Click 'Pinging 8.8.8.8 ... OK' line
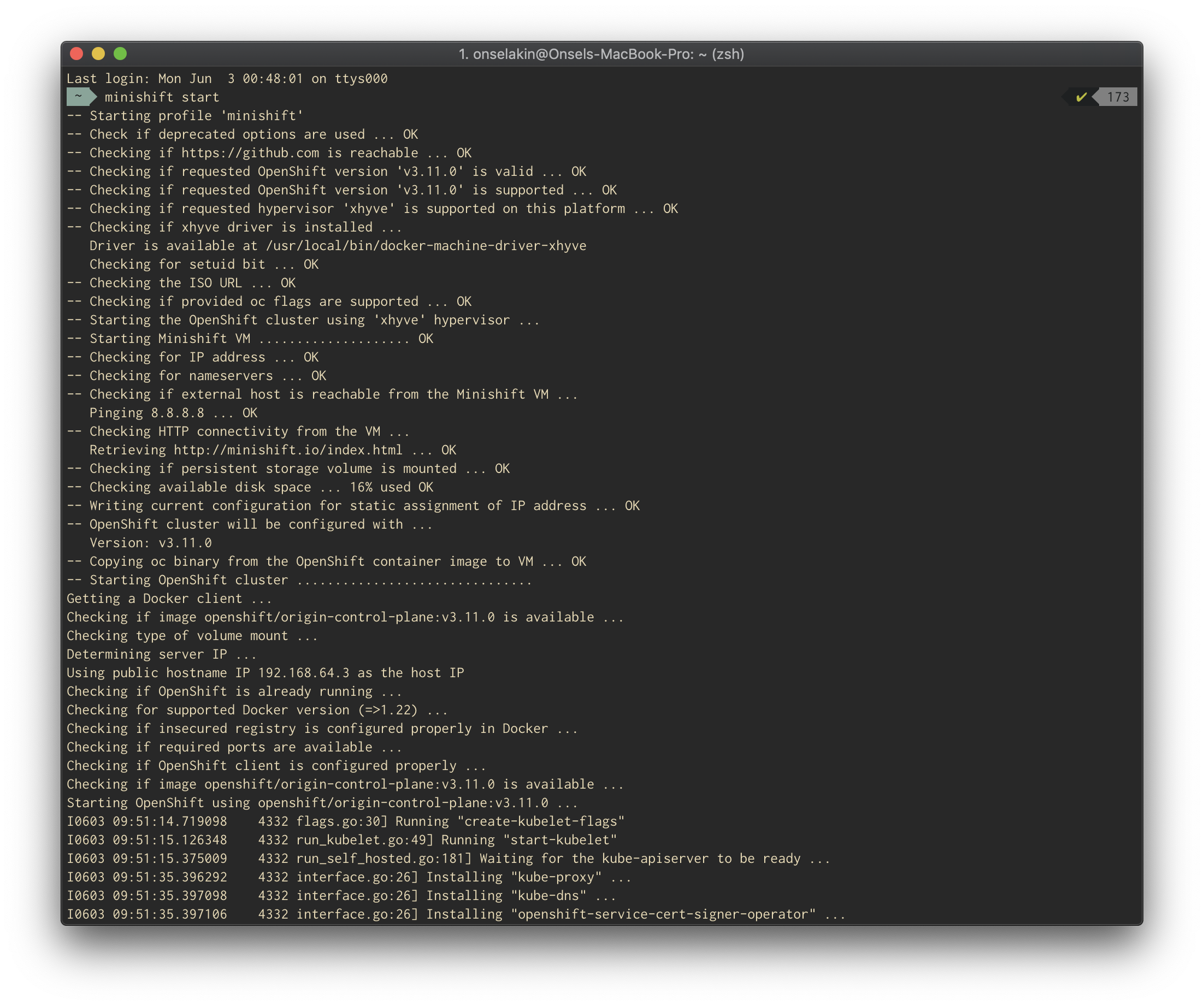Screen dimensions: 1204x1006 point(174,413)
